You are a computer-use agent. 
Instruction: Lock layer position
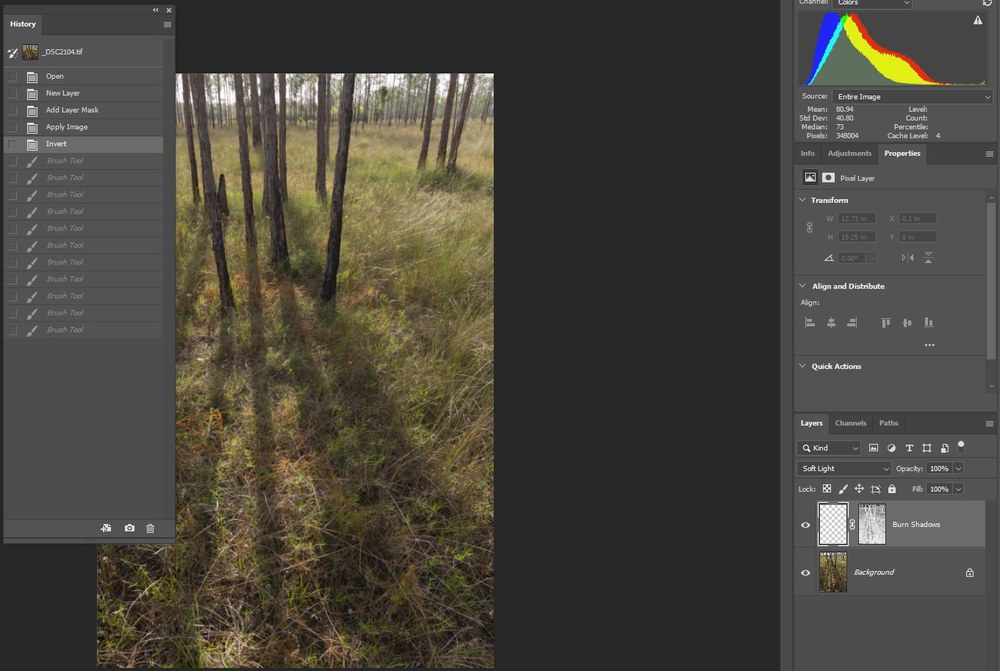coord(859,489)
